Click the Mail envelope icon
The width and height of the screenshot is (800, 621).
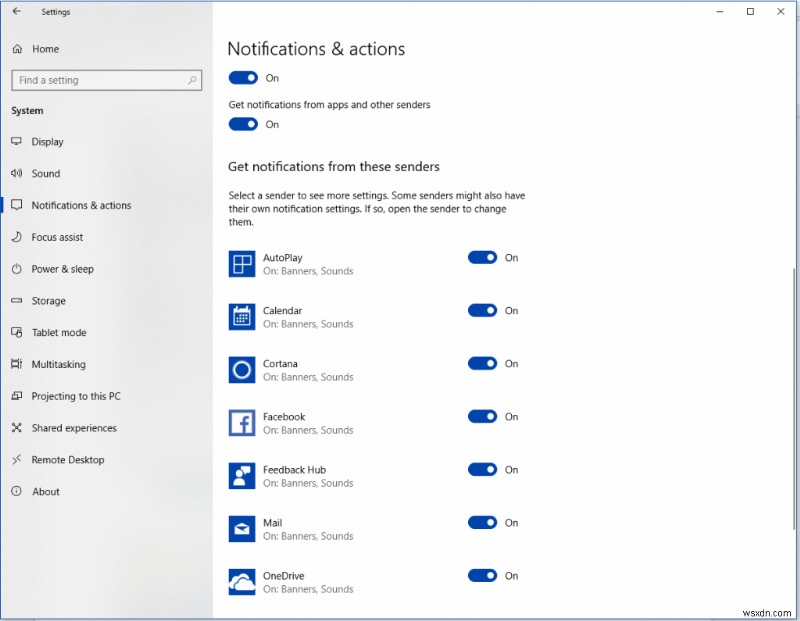click(x=241, y=528)
